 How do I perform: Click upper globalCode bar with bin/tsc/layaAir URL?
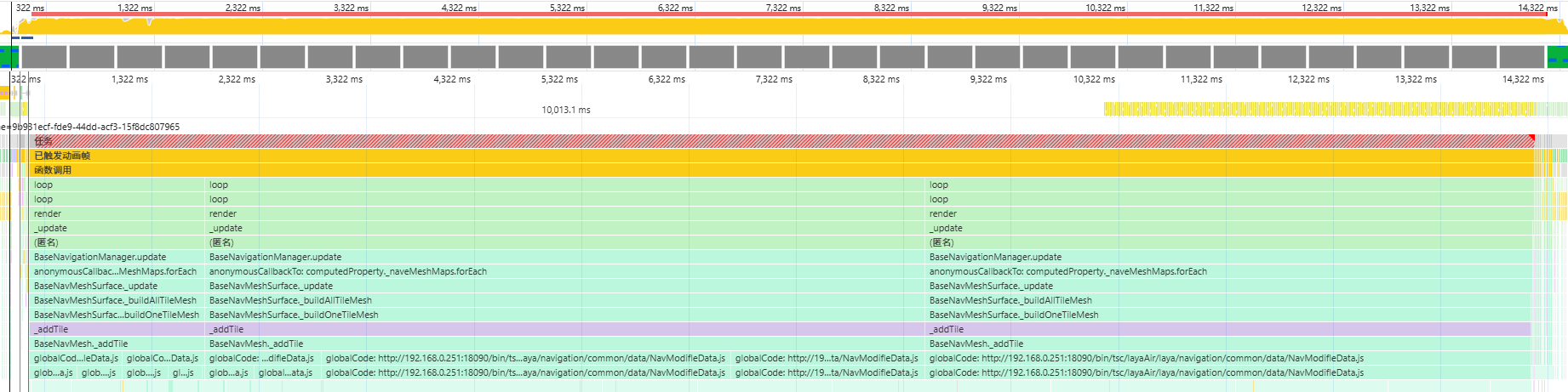coord(1145,358)
